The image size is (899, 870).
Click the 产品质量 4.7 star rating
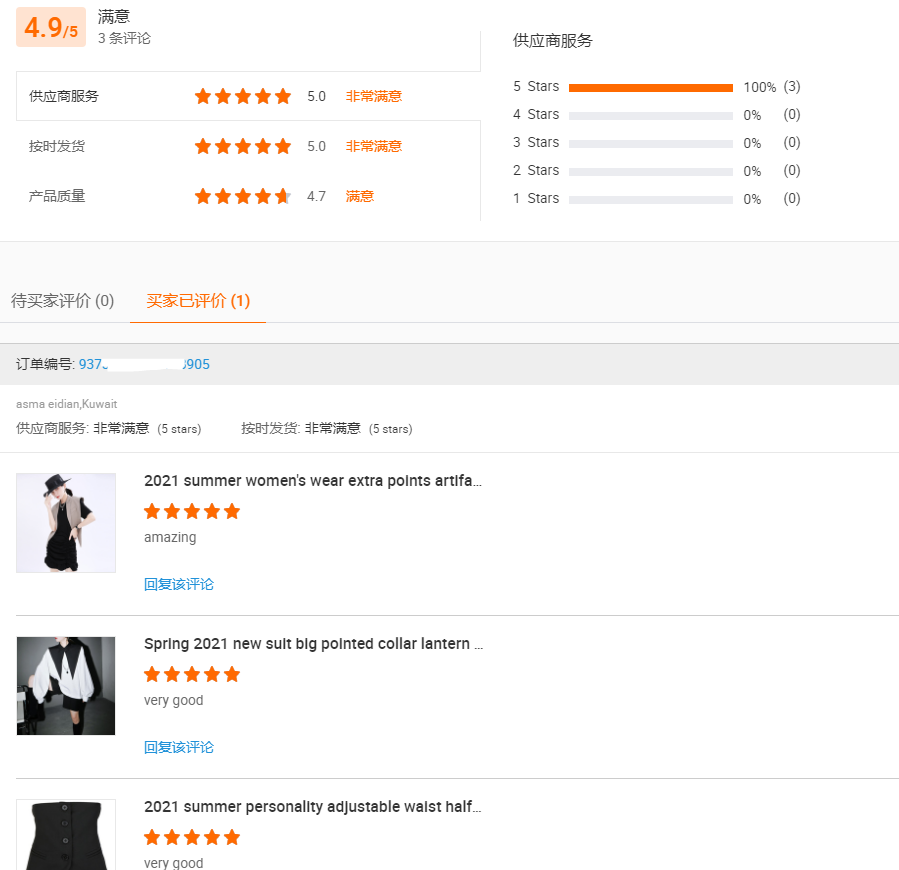(x=243, y=196)
